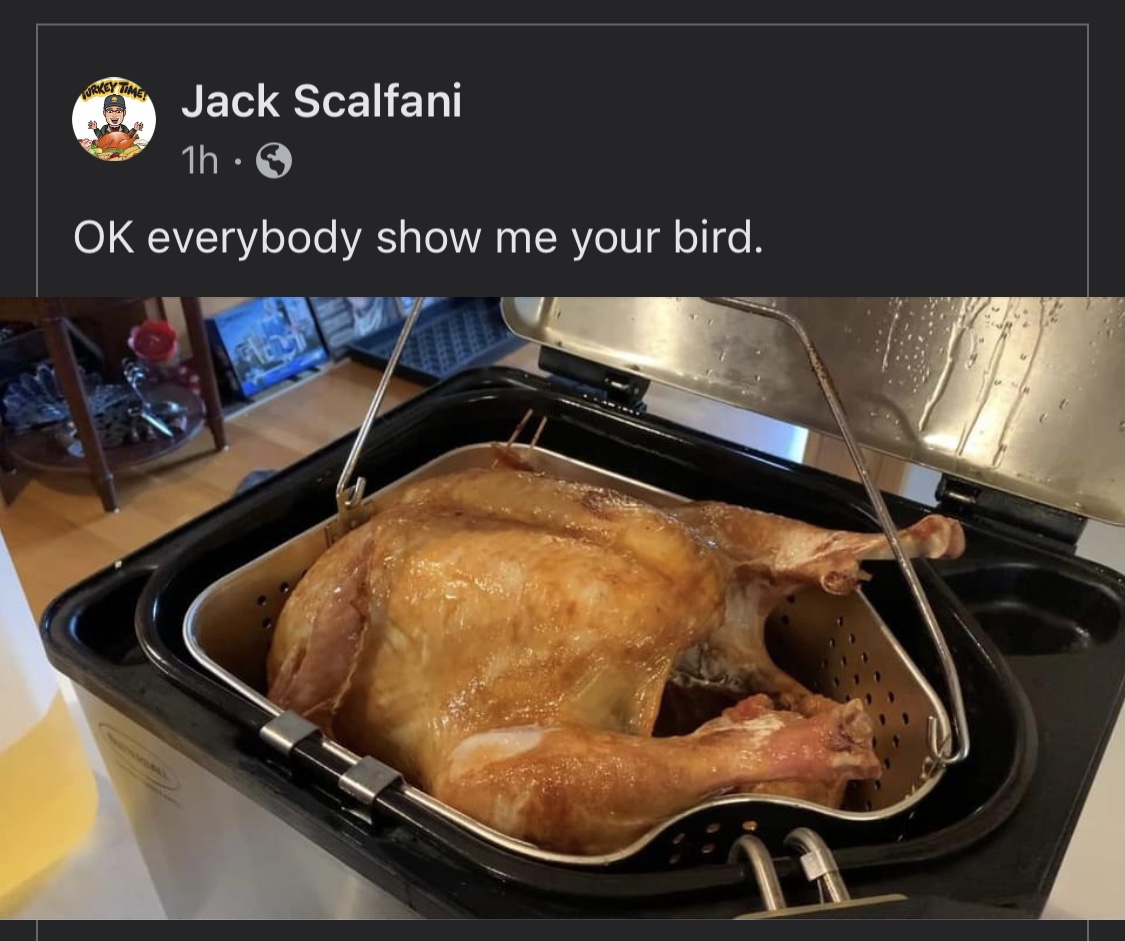Open the fried turkey photo
The image size is (1125, 941).
[562, 607]
